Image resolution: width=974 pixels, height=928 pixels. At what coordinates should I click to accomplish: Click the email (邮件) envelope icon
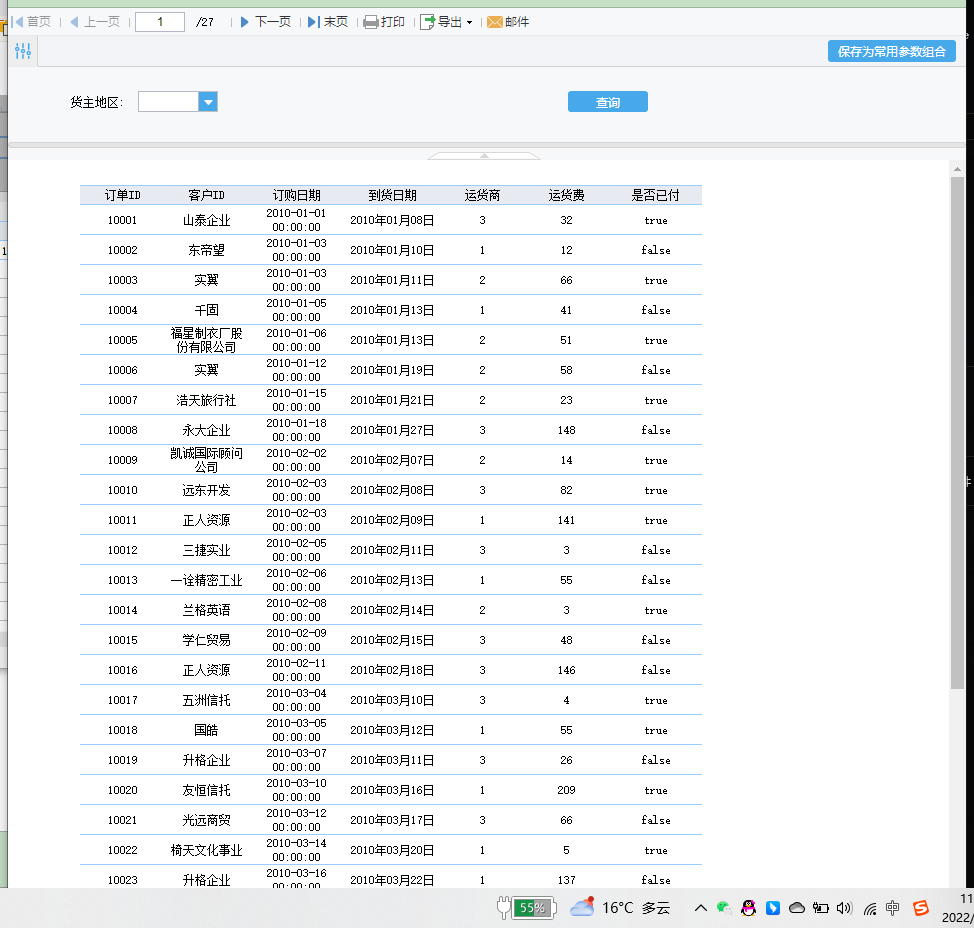coord(494,22)
